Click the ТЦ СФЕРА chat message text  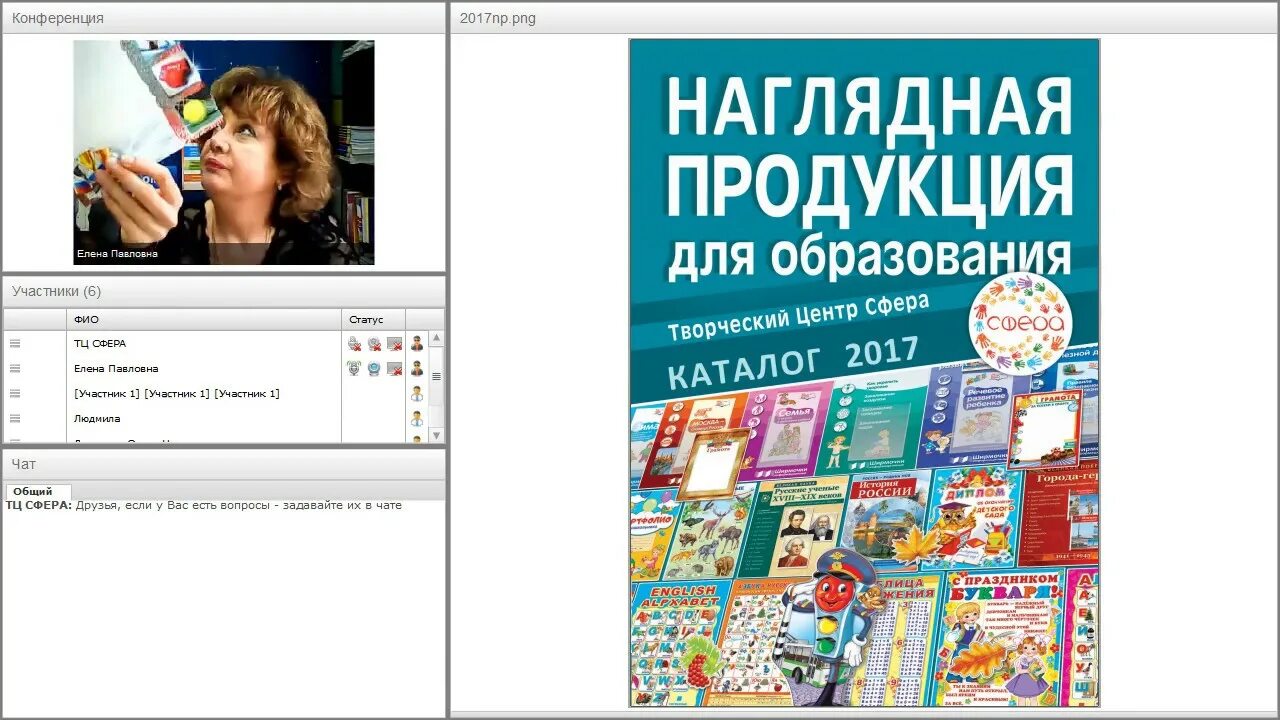204,505
